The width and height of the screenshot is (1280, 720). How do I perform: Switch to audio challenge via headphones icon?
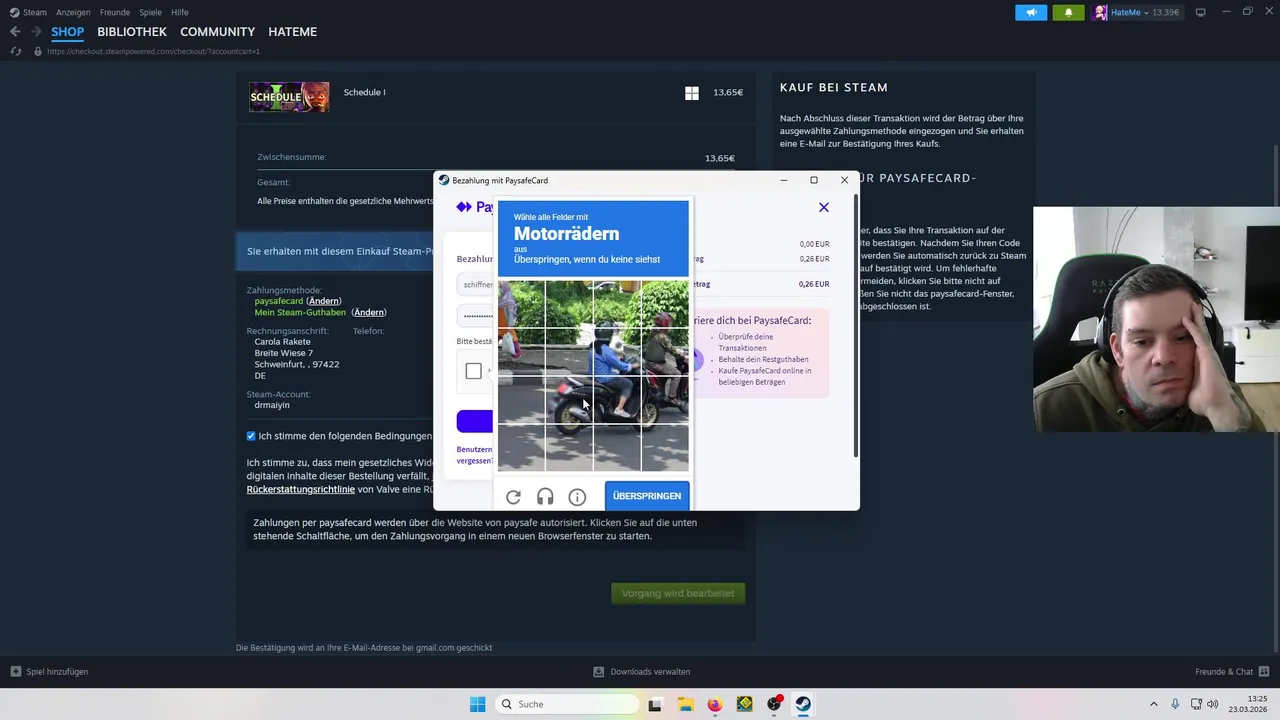coord(545,497)
